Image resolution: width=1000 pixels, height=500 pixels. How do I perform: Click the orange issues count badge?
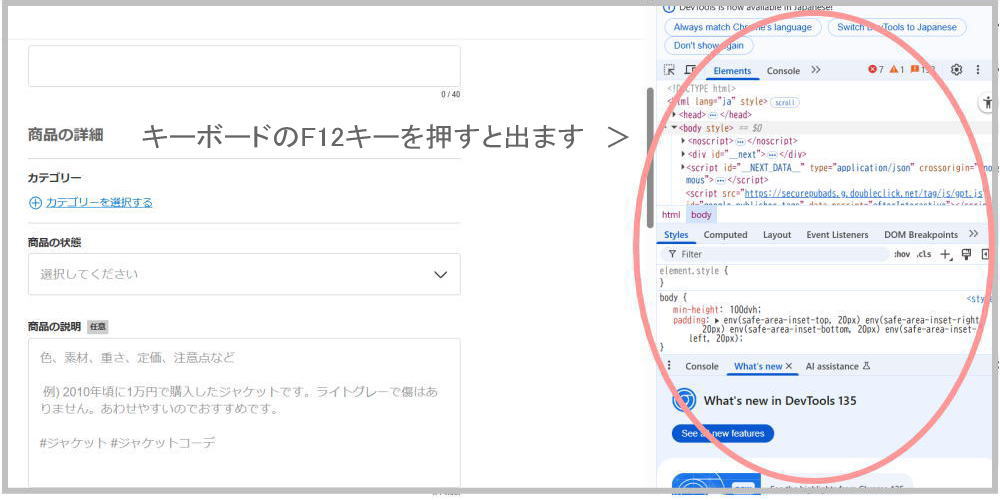click(x=922, y=70)
